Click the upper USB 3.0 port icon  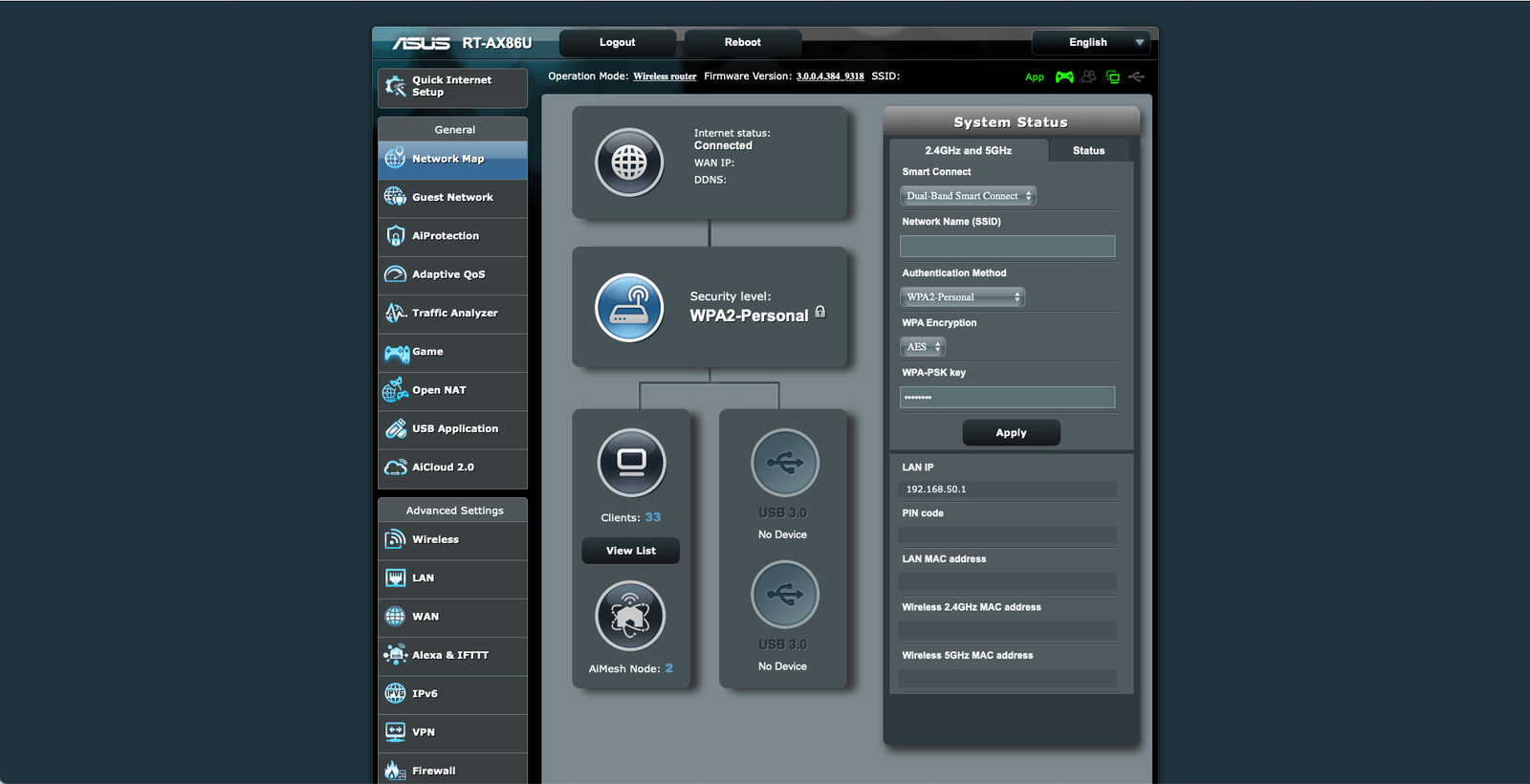tap(785, 464)
